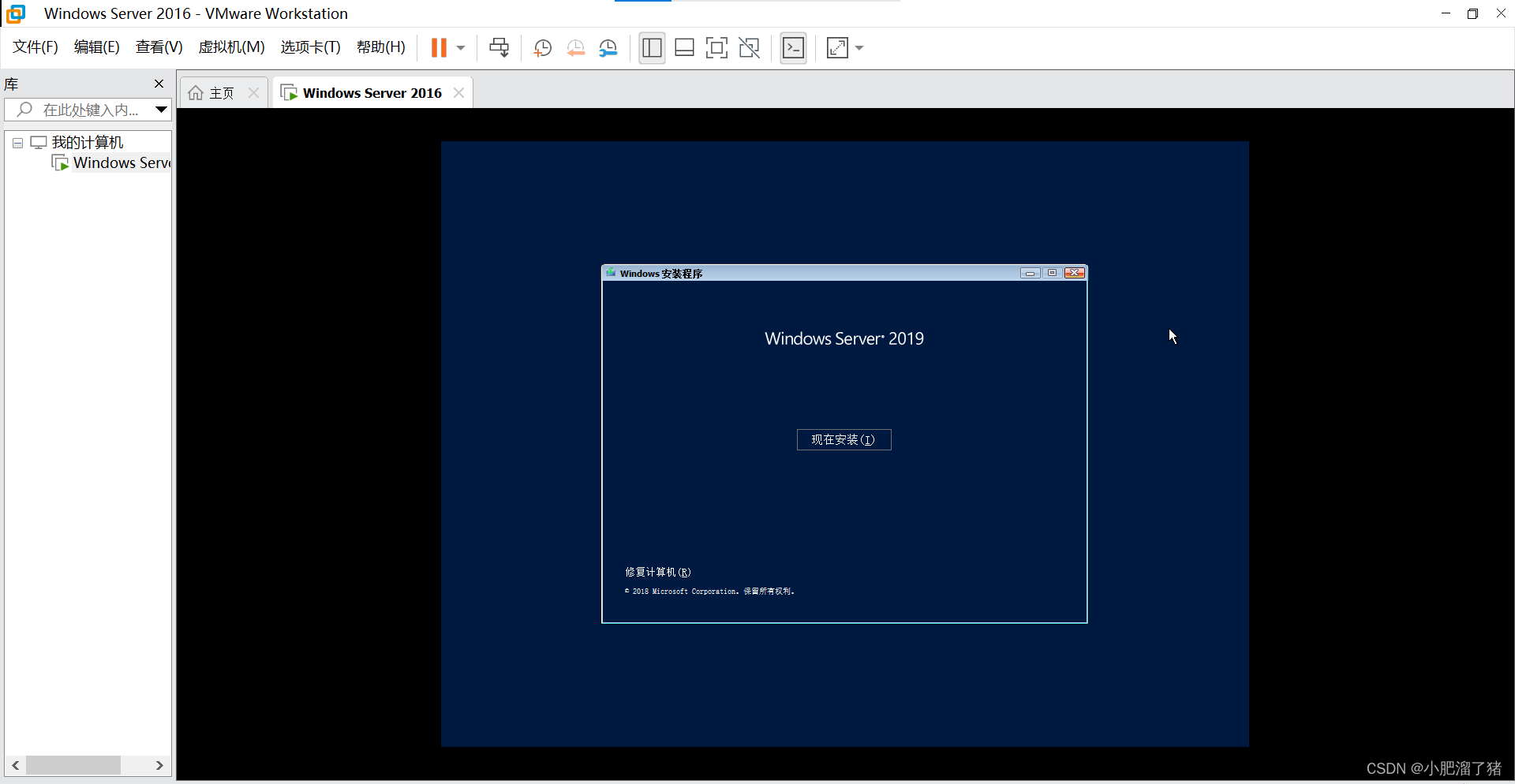The image size is (1515, 784).
Task: Enter full screen mode
Action: (716, 48)
